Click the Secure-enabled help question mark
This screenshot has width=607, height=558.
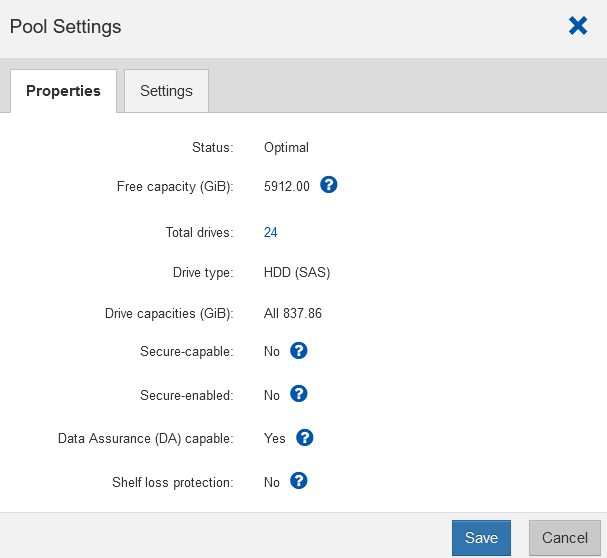[x=298, y=394]
